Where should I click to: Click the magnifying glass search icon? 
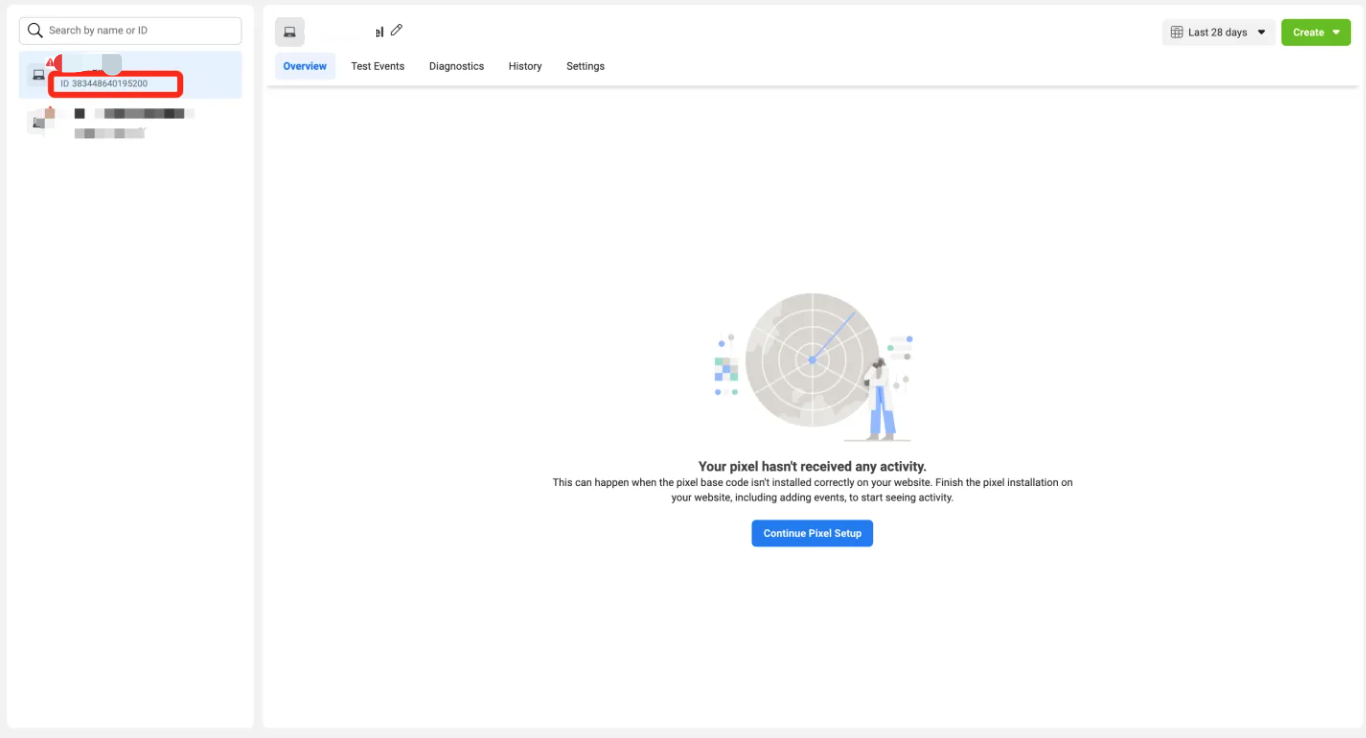click(35, 31)
